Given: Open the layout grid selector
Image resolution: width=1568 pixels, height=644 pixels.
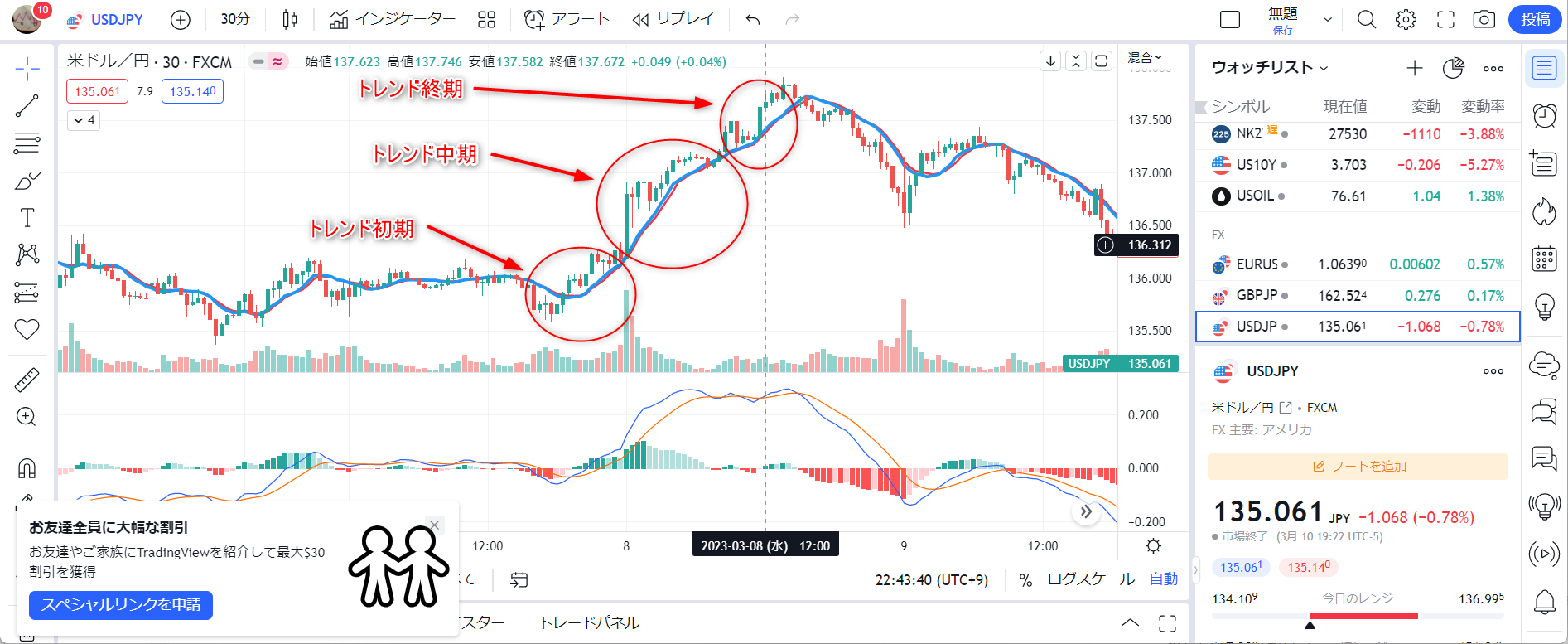Looking at the screenshot, I should (x=486, y=20).
